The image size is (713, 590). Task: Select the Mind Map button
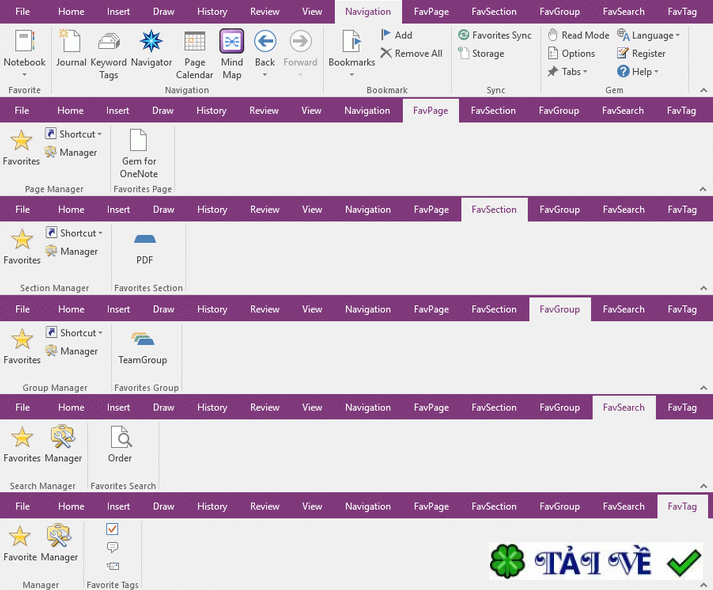point(232,54)
